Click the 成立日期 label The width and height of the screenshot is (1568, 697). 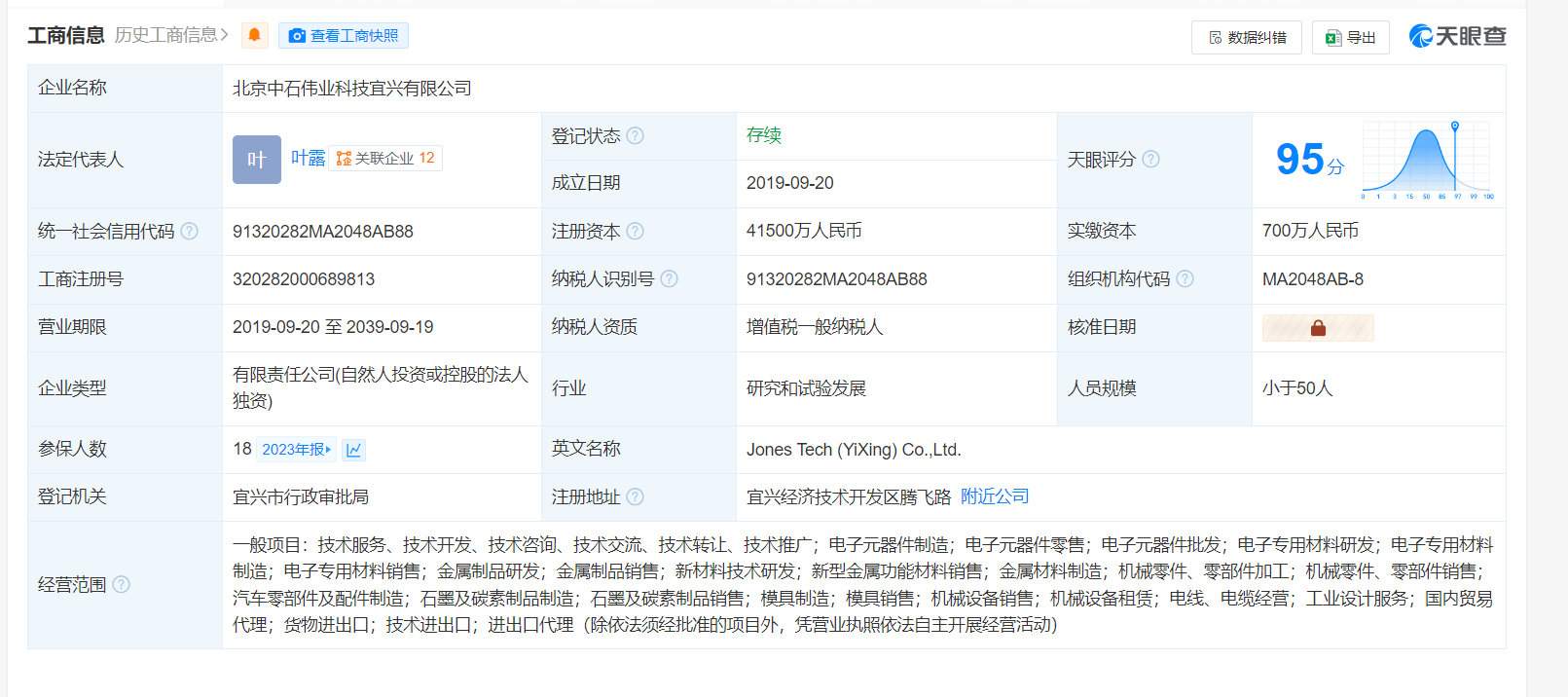pos(586,183)
